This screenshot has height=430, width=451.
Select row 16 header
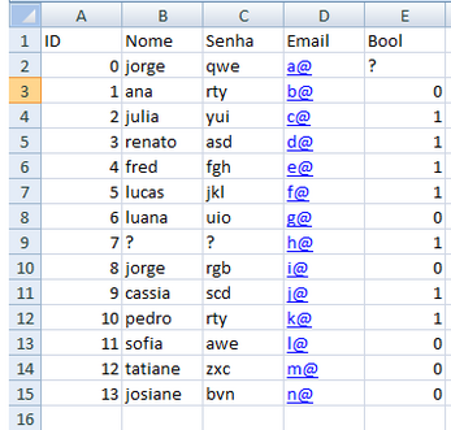pyautogui.click(x=25, y=418)
